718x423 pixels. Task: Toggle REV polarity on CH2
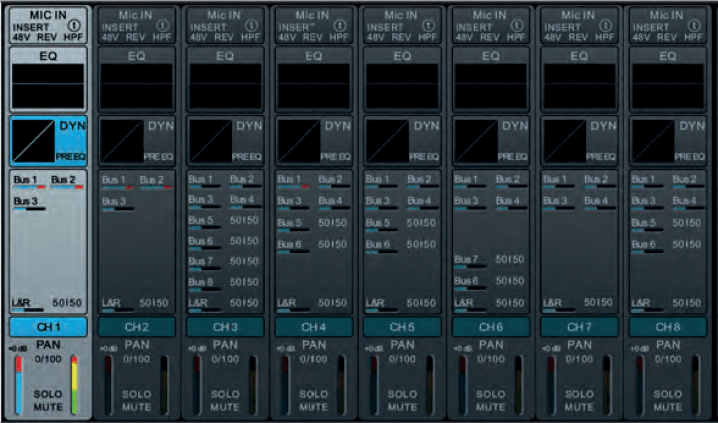pyautogui.click(x=136, y=37)
